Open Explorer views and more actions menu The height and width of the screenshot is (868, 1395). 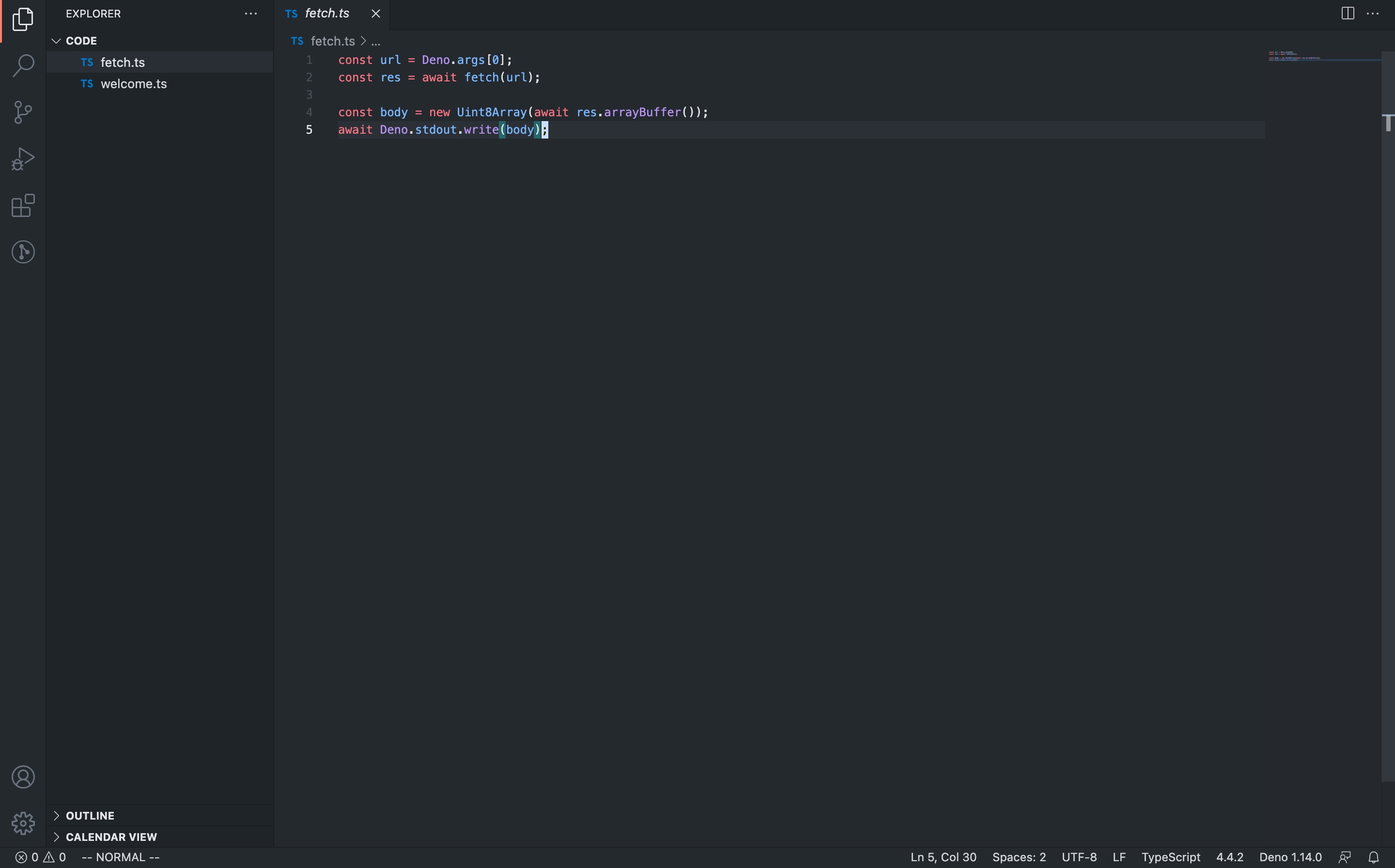(x=251, y=13)
